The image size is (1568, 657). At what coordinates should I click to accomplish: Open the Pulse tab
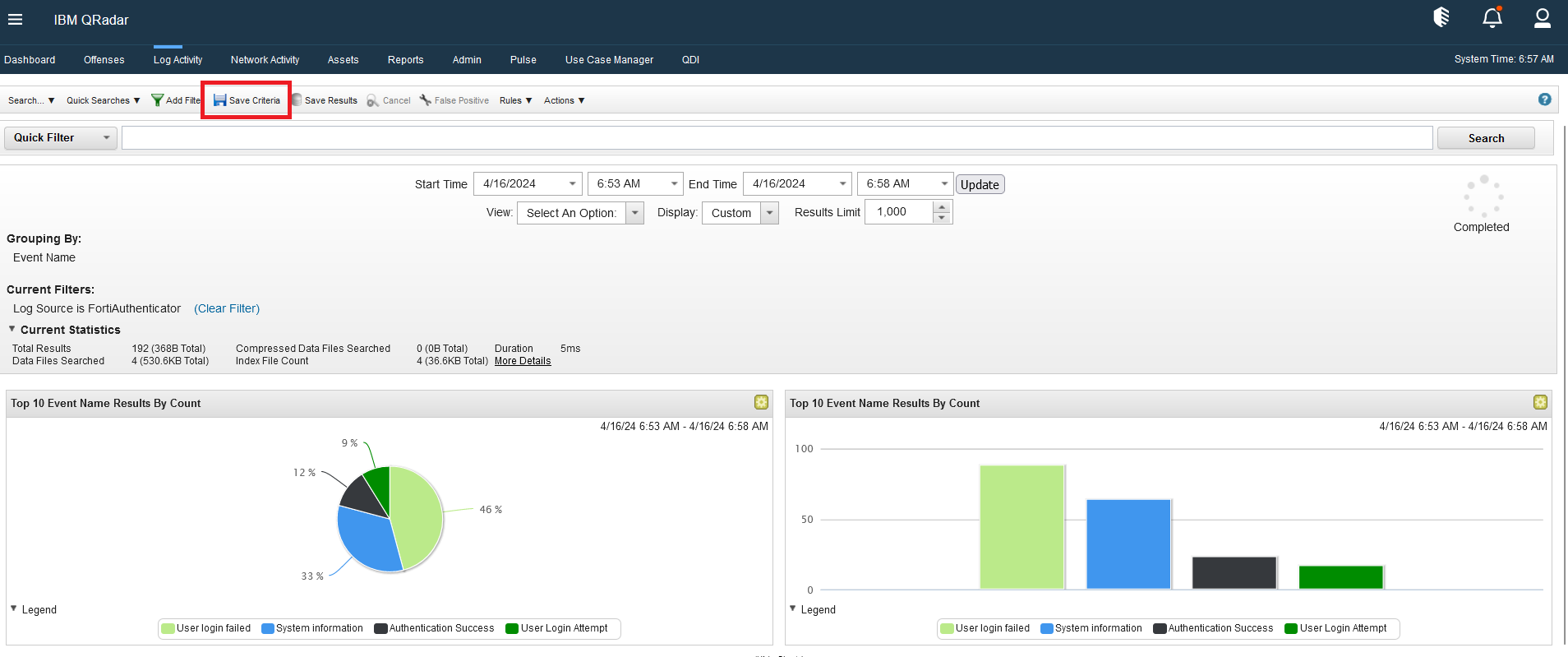(x=523, y=60)
